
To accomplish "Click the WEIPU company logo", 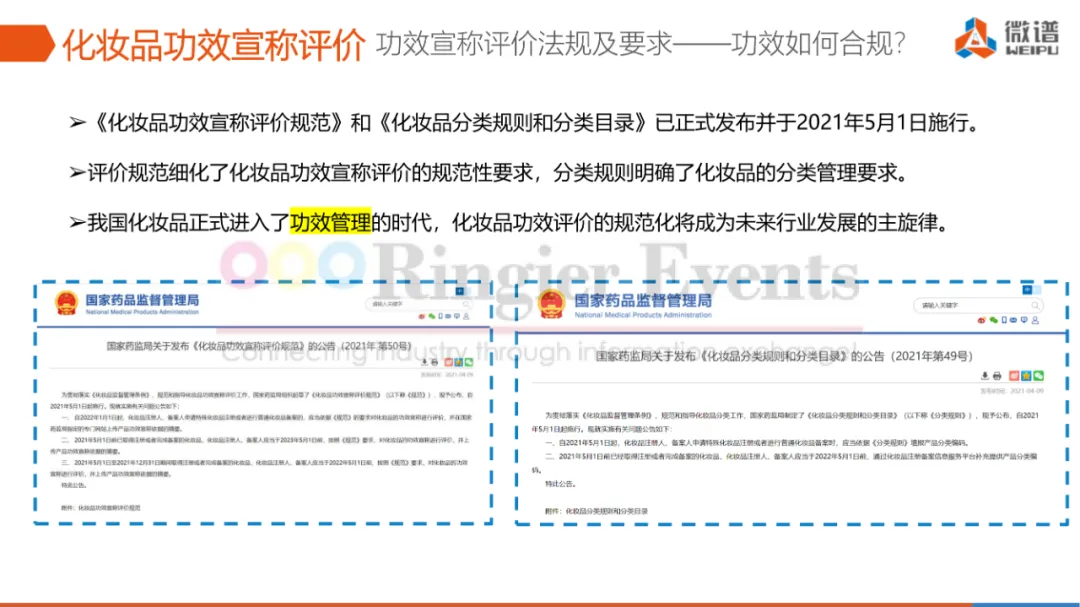I will pyautogui.click(x=1006, y=38).
